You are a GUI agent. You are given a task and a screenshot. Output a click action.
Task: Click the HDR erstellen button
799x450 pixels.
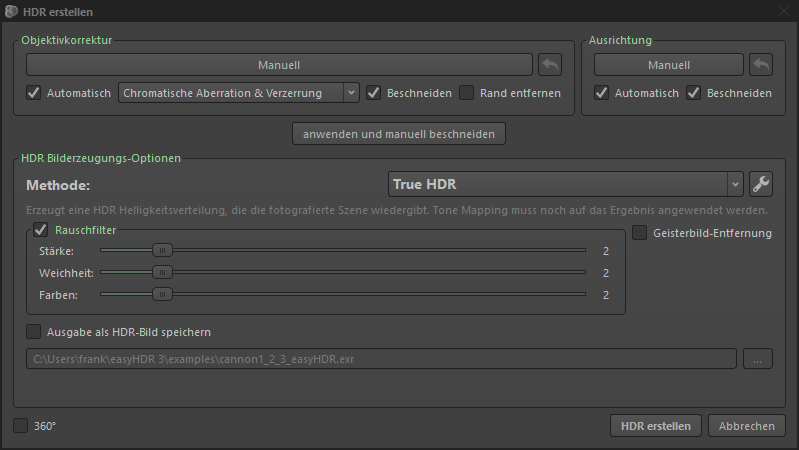click(656, 426)
